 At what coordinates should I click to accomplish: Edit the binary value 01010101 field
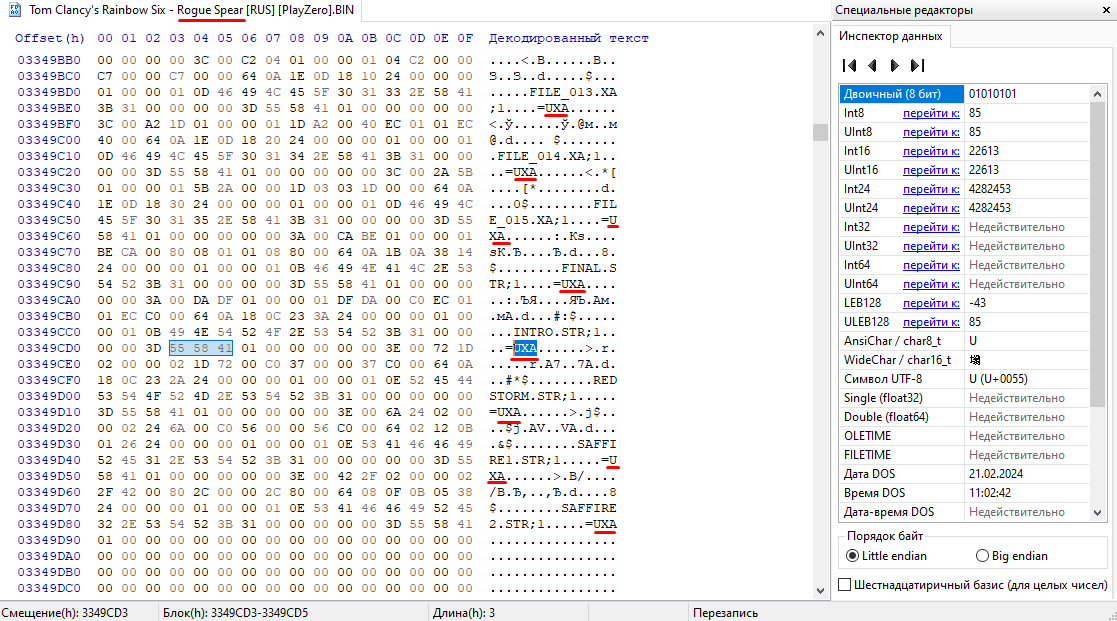(x=1027, y=94)
